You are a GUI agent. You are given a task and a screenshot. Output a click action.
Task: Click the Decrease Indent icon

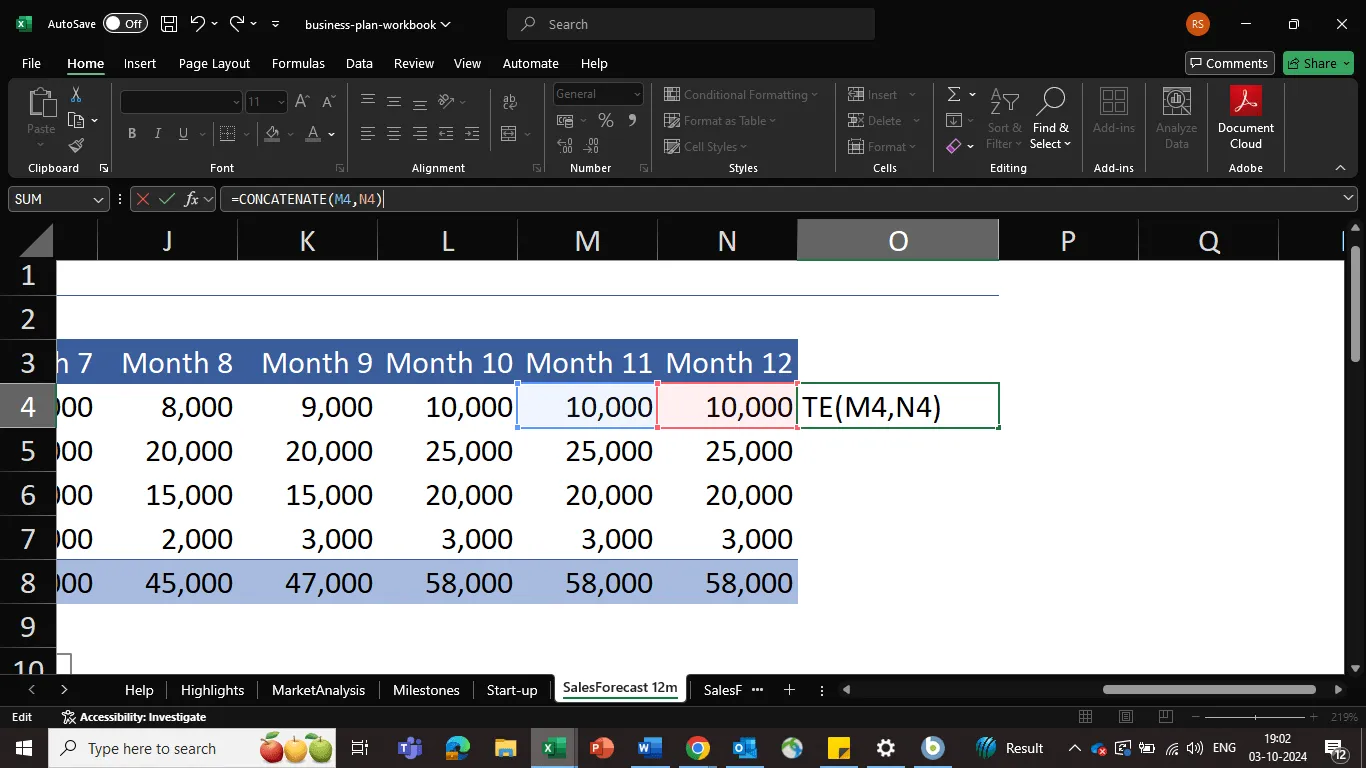pos(446,133)
